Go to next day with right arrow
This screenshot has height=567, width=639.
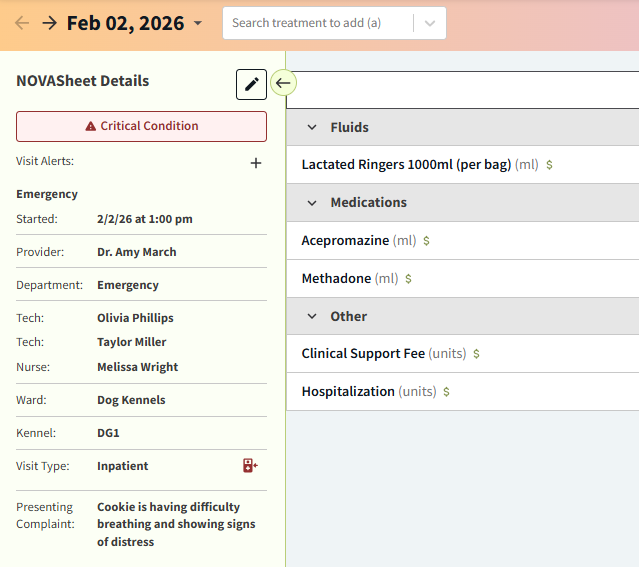[49, 23]
